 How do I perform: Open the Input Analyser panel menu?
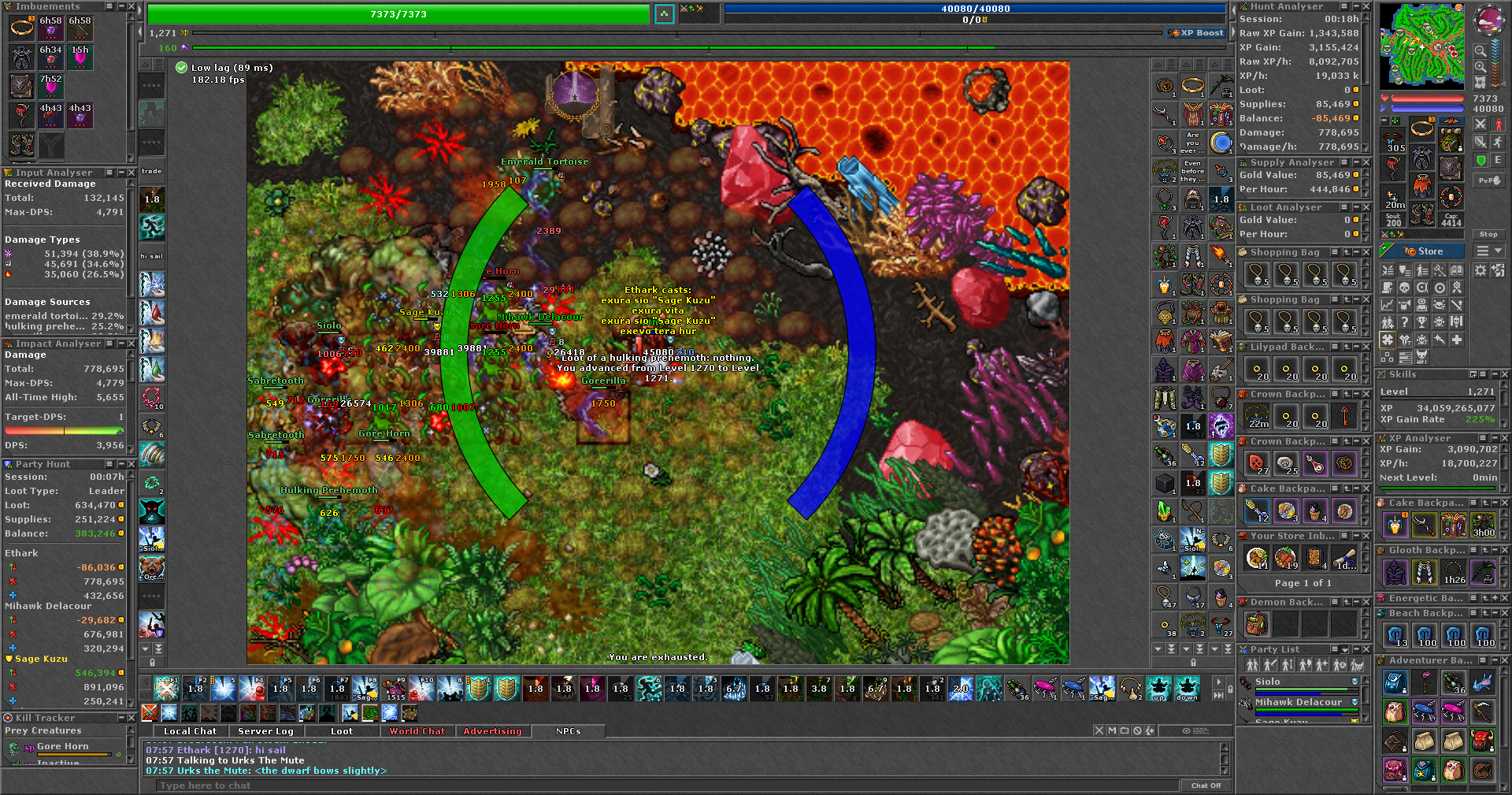(x=111, y=172)
